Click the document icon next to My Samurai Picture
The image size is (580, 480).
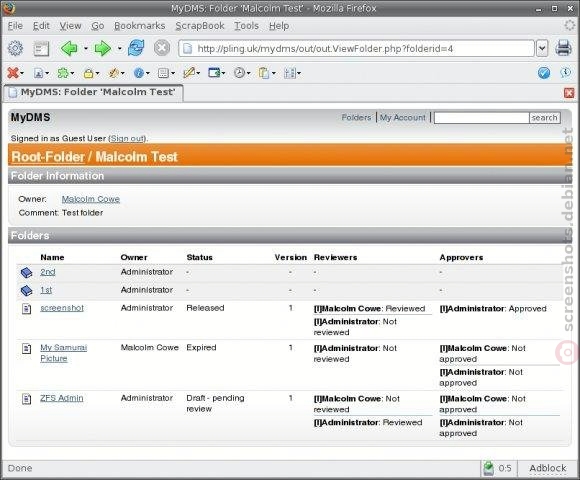[x=27, y=348]
